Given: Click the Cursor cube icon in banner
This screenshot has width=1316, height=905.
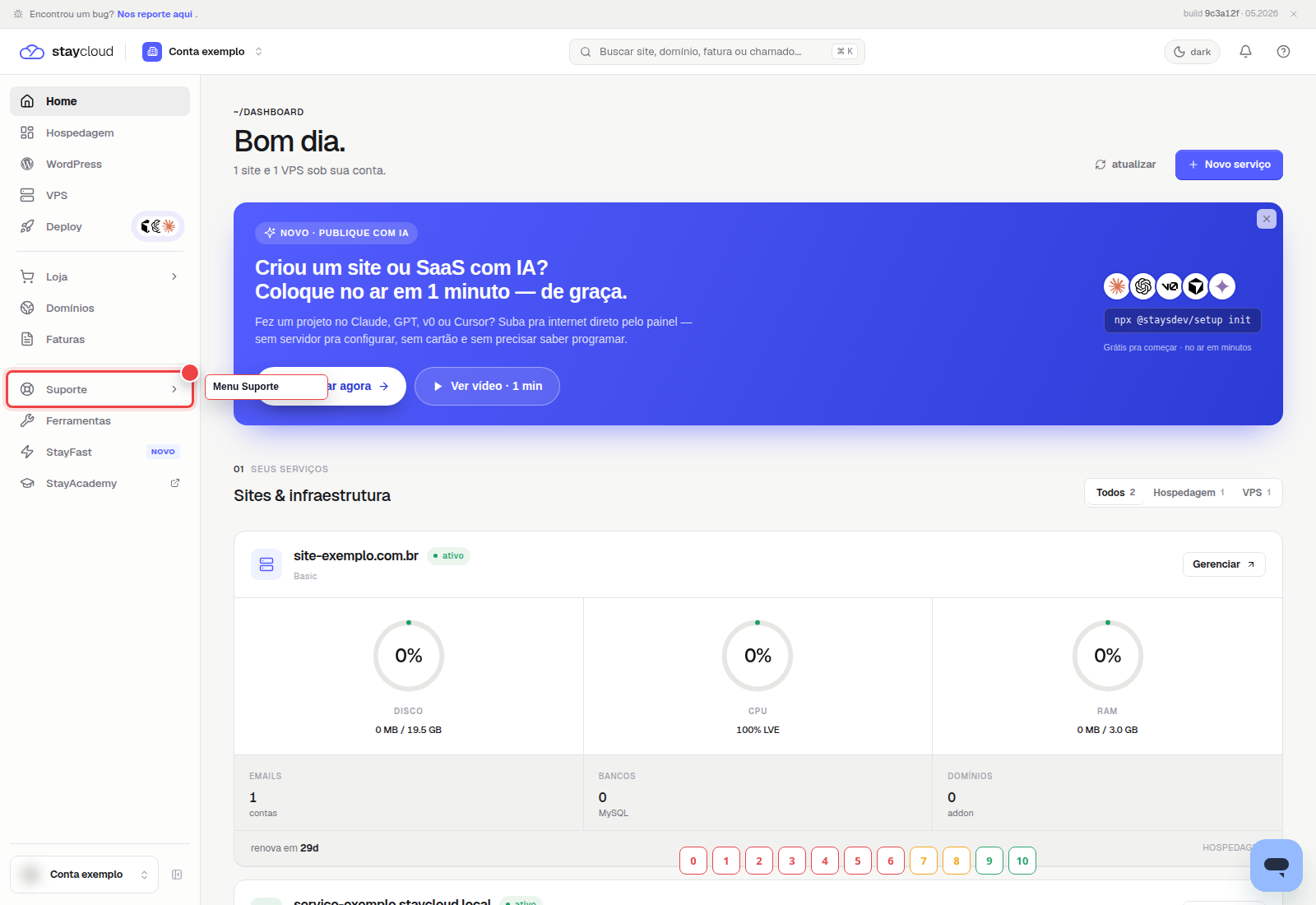Looking at the screenshot, I should click(x=1196, y=286).
